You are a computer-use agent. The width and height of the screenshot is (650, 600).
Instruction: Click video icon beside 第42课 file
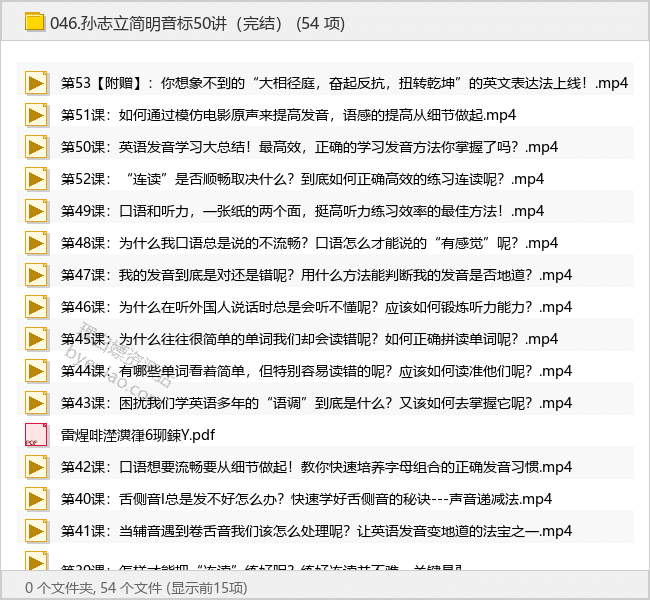(36, 467)
